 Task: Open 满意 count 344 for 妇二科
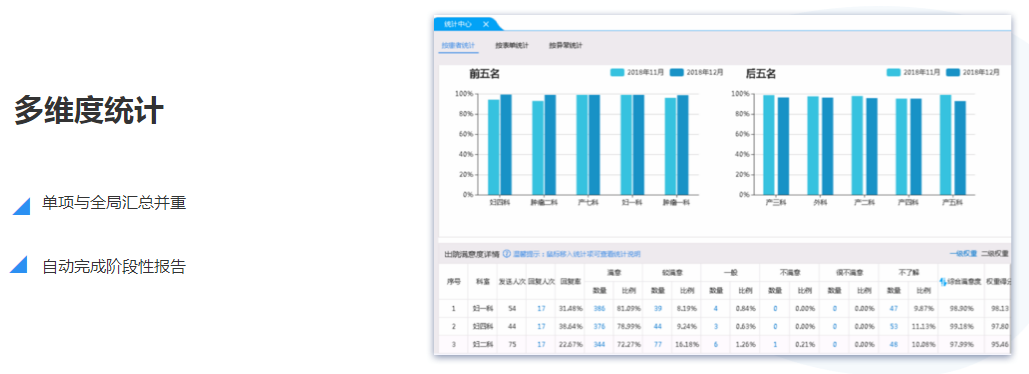click(x=599, y=344)
